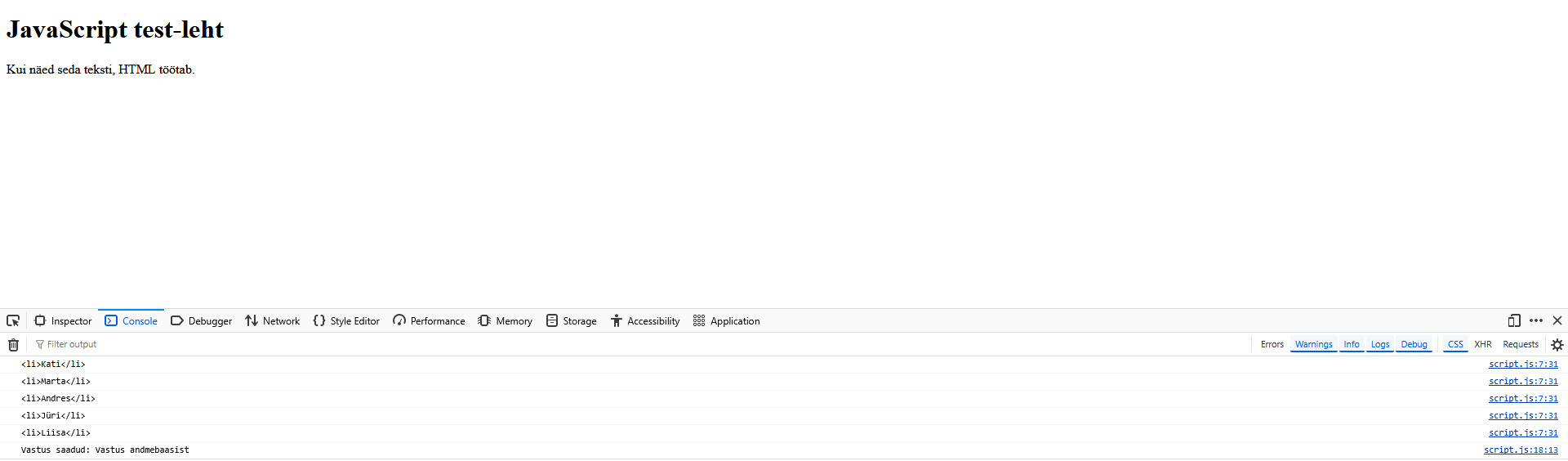Viewport: 1568px width, 461px height.
Task: Open DevTools three-dot options menu
Action: point(1535,320)
